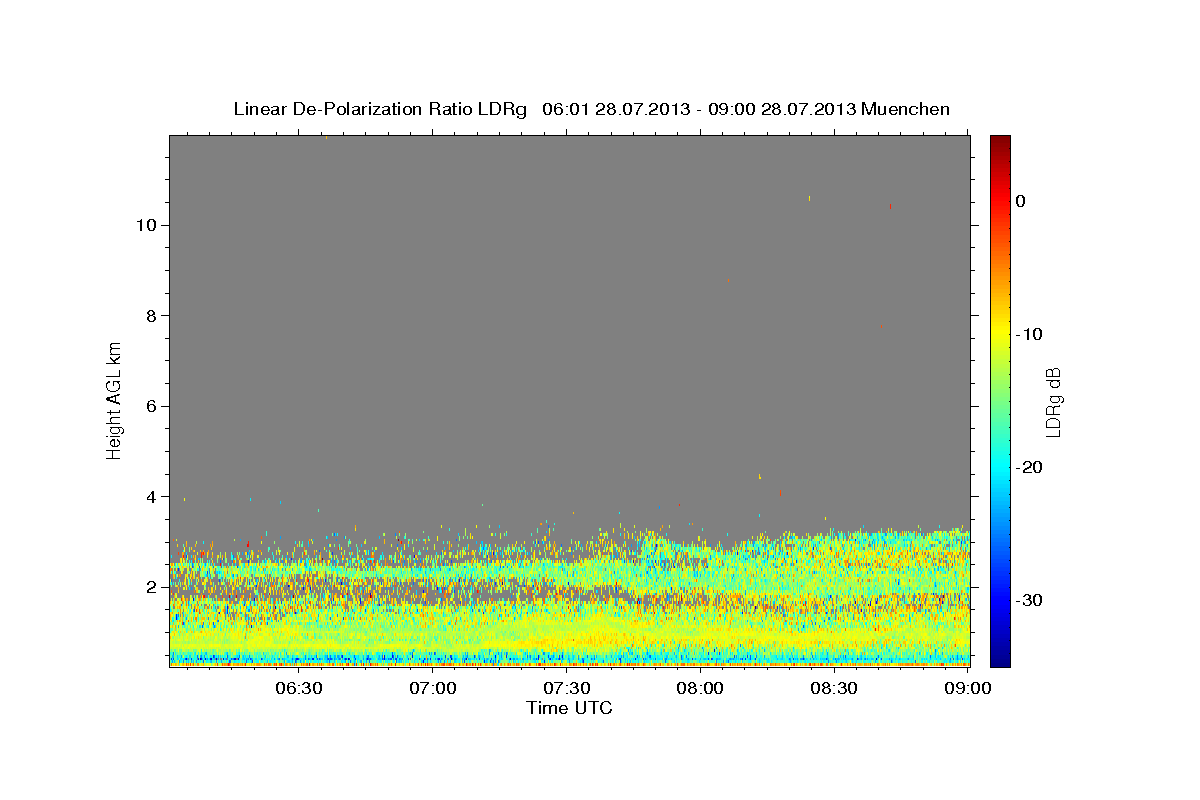Click the height tick label 6
Image resolution: width=1200 pixels, height=800 pixels.
[150, 406]
